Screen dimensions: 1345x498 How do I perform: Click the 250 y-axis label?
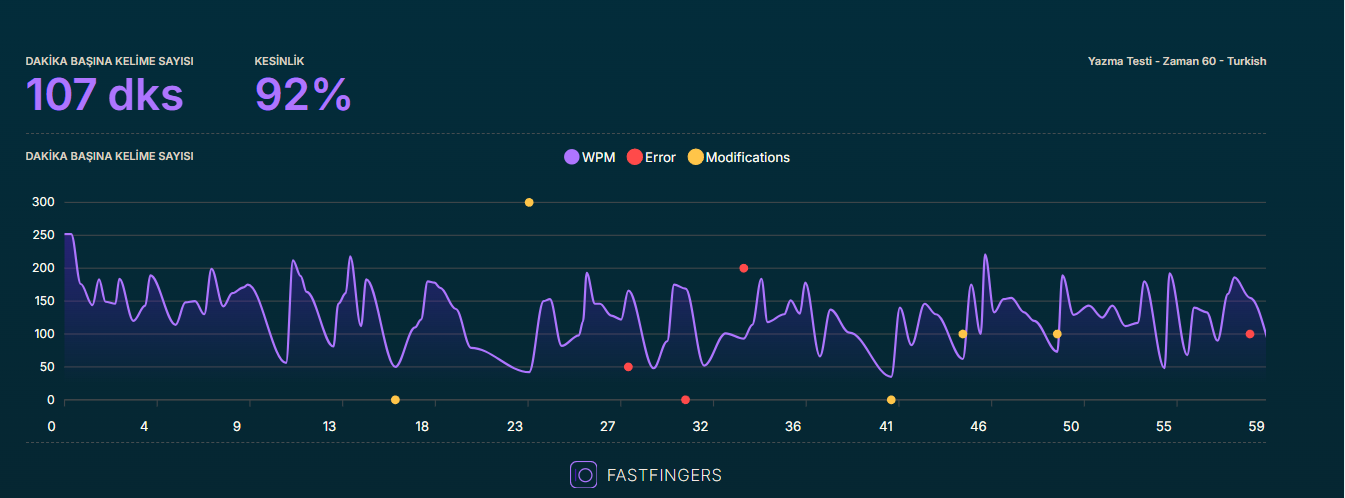(x=44, y=235)
